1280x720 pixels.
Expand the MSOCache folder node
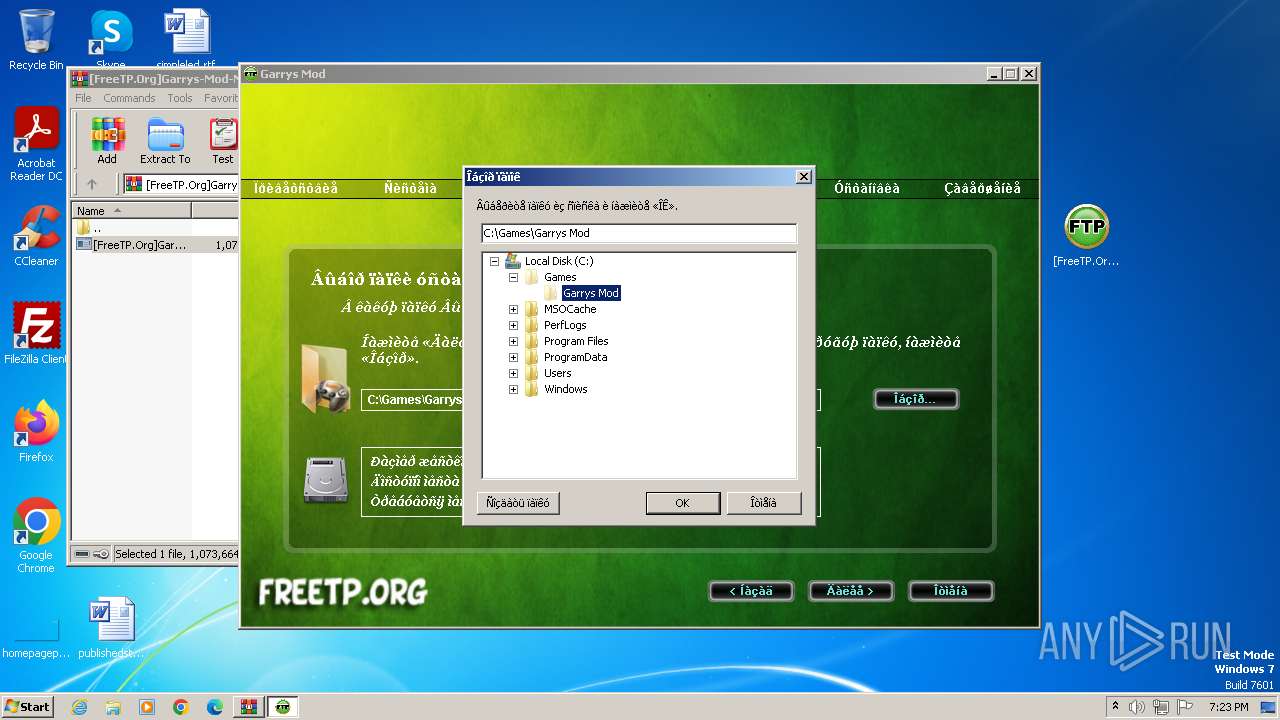coord(513,309)
